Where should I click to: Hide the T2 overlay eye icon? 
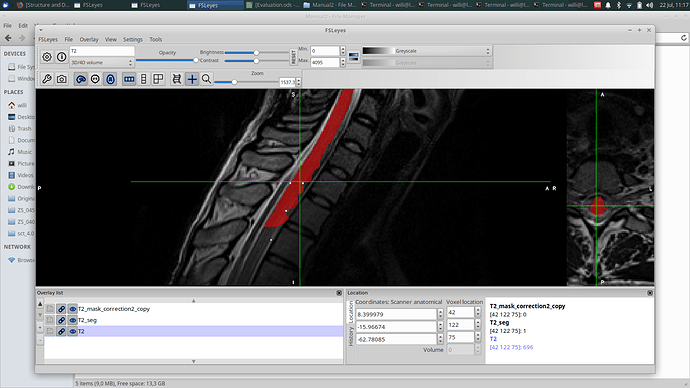point(73,332)
